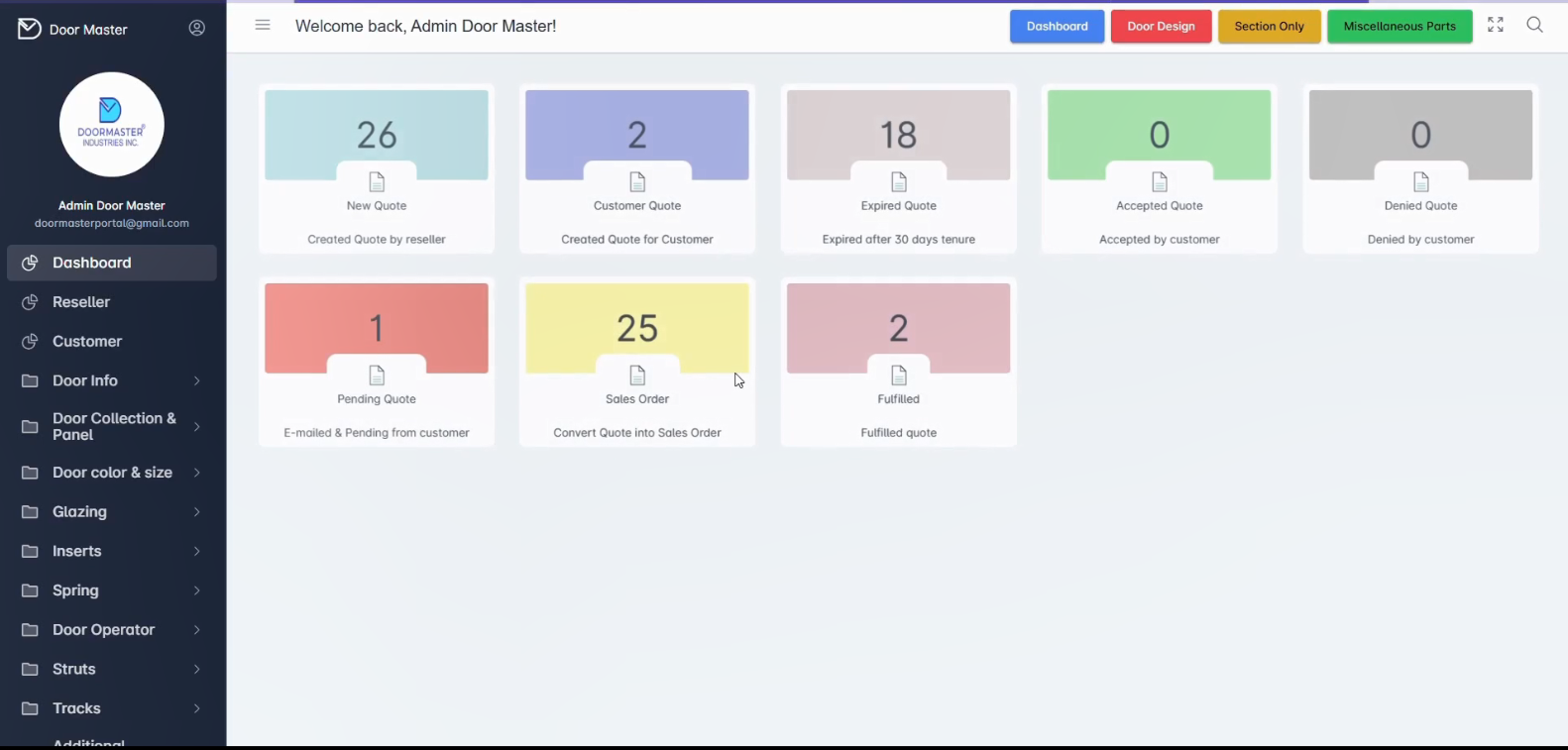Click the document icon on Sales Order card
This screenshot has width=1568, height=750.
click(637, 375)
